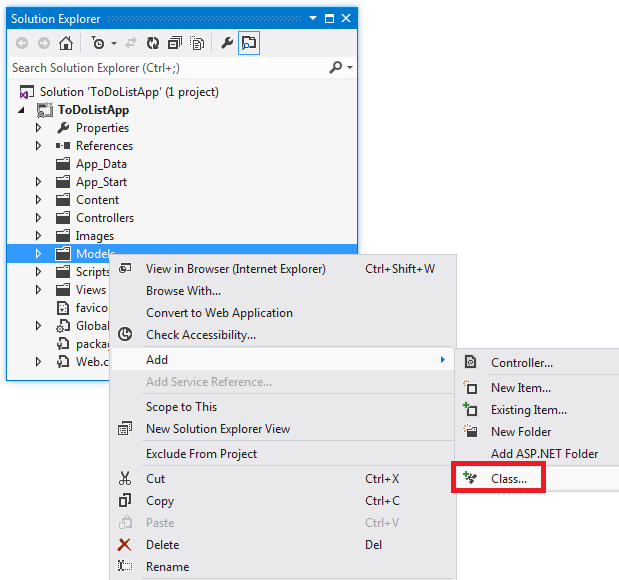This screenshot has height=580, width=619.
Task: Maximize the Solution Explorer panel
Action: [x=329, y=18]
